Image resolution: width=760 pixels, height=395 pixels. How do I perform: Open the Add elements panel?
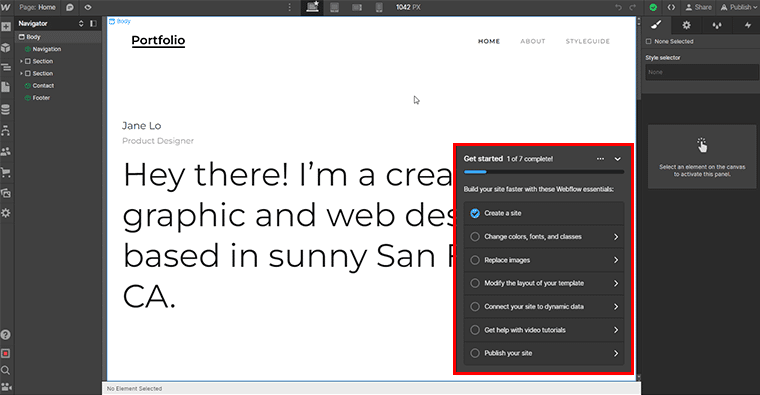click(6, 27)
